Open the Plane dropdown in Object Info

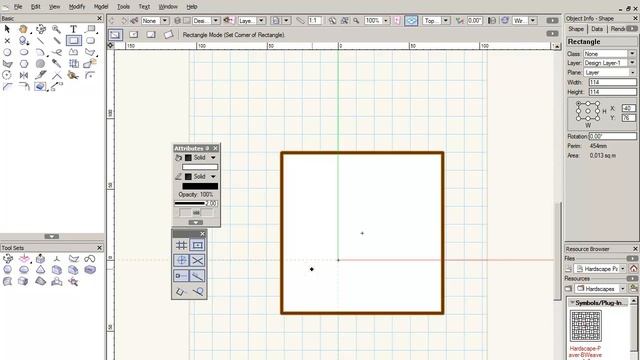[x=632, y=72]
